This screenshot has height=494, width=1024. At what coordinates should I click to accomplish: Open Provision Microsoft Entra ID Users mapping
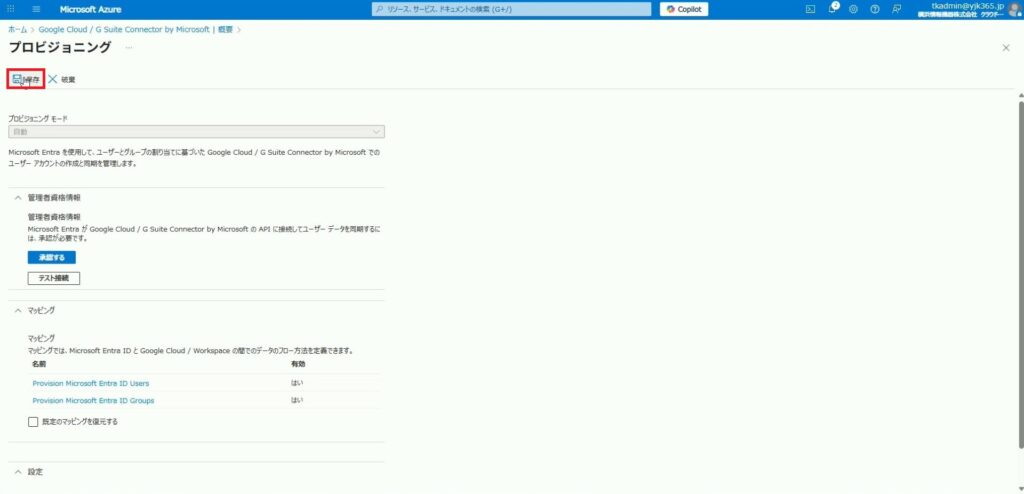tap(91, 383)
